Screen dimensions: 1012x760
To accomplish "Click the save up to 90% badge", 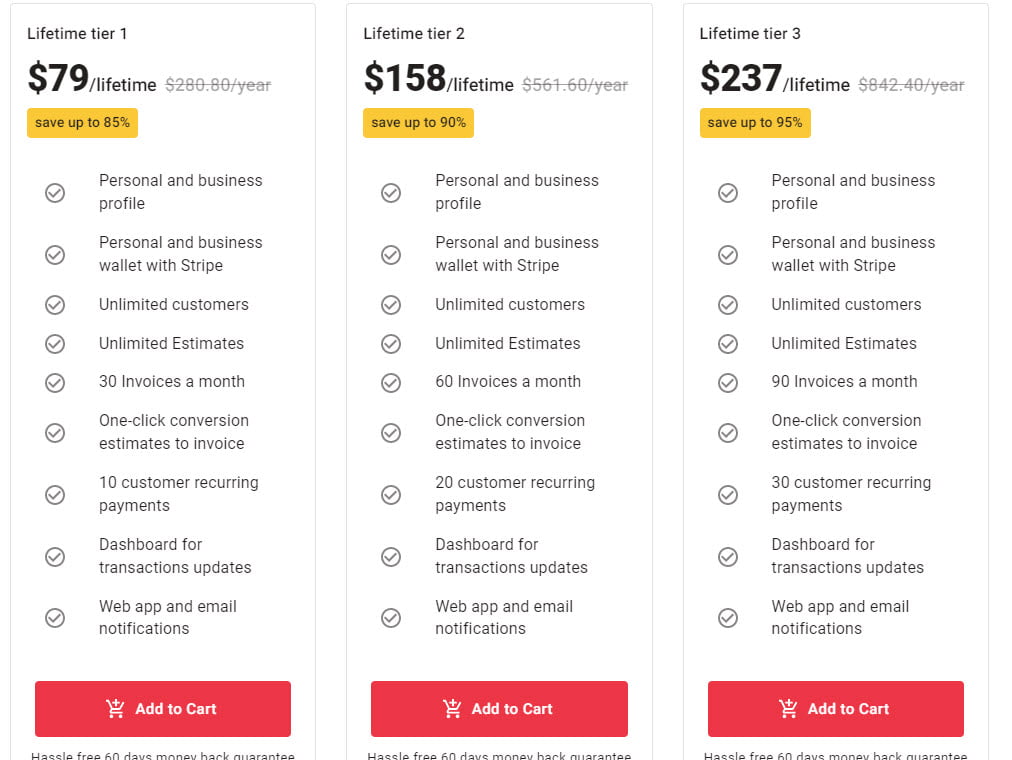I will pyautogui.click(x=418, y=122).
